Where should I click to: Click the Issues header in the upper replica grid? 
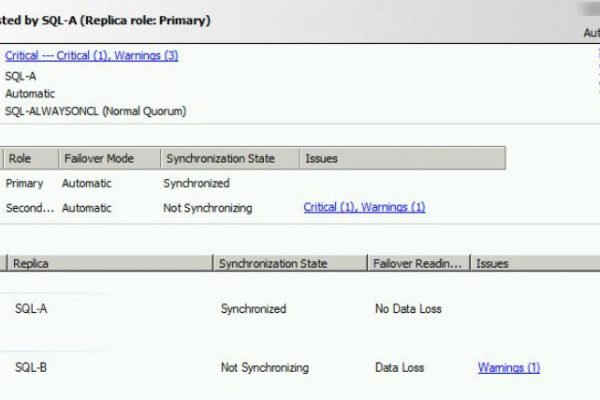pyautogui.click(x=320, y=158)
